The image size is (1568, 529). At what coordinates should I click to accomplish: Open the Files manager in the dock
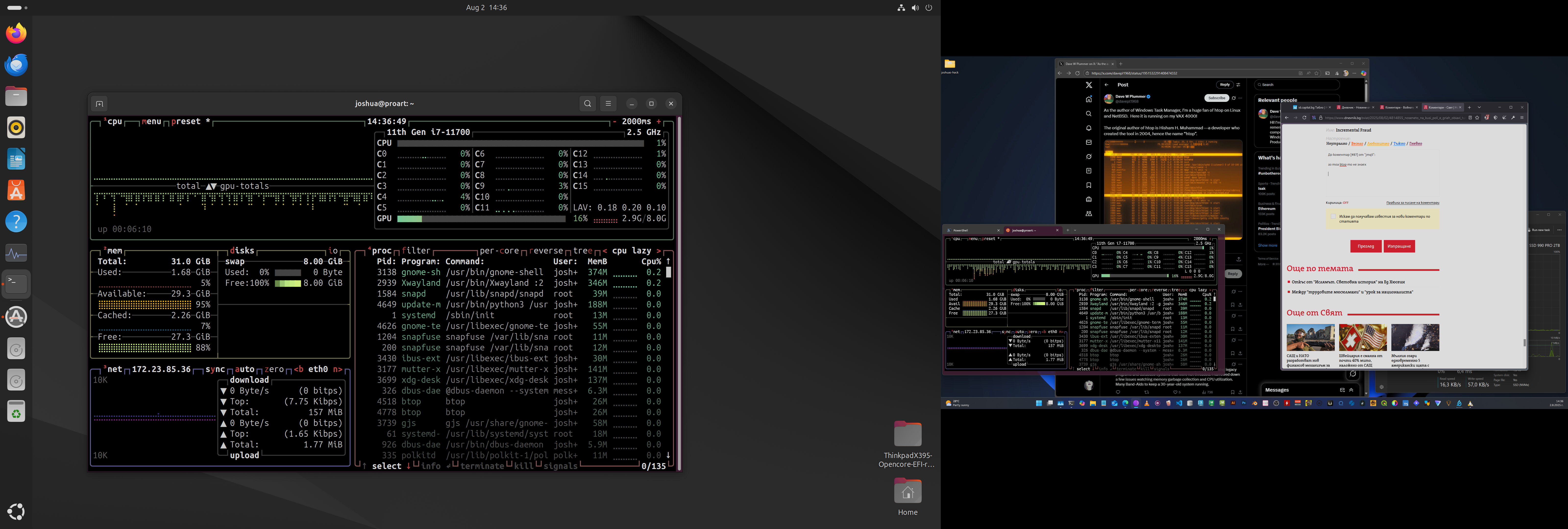(x=16, y=96)
